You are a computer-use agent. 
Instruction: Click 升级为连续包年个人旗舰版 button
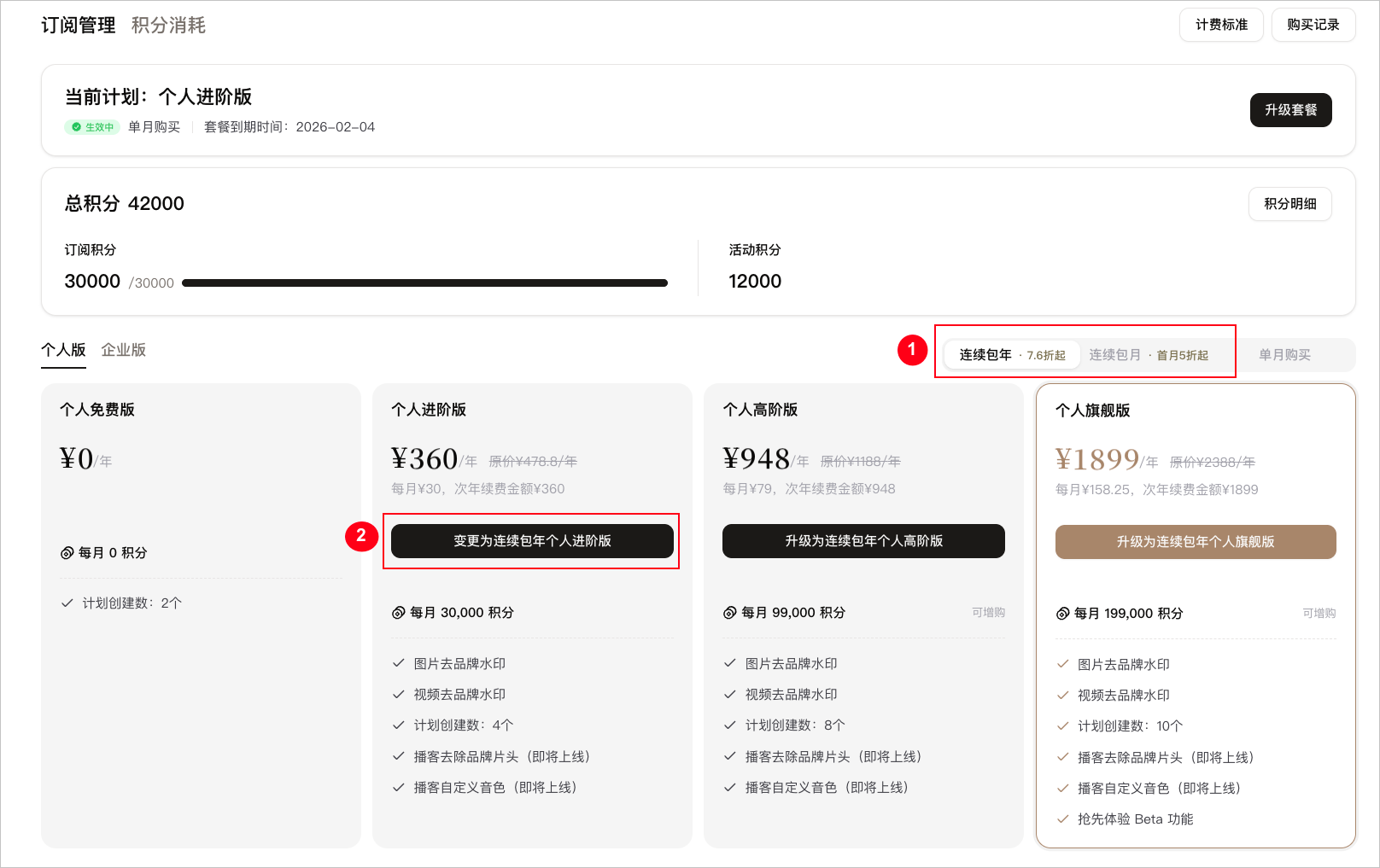tap(1196, 542)
